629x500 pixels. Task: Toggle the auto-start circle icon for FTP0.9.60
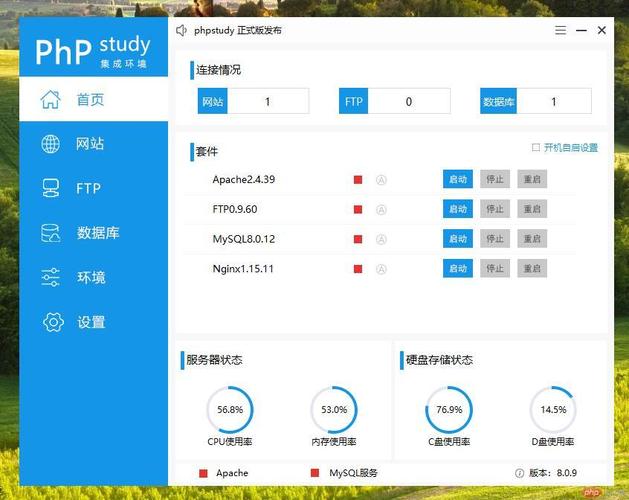pyautogui.click(x=381, y=210)
